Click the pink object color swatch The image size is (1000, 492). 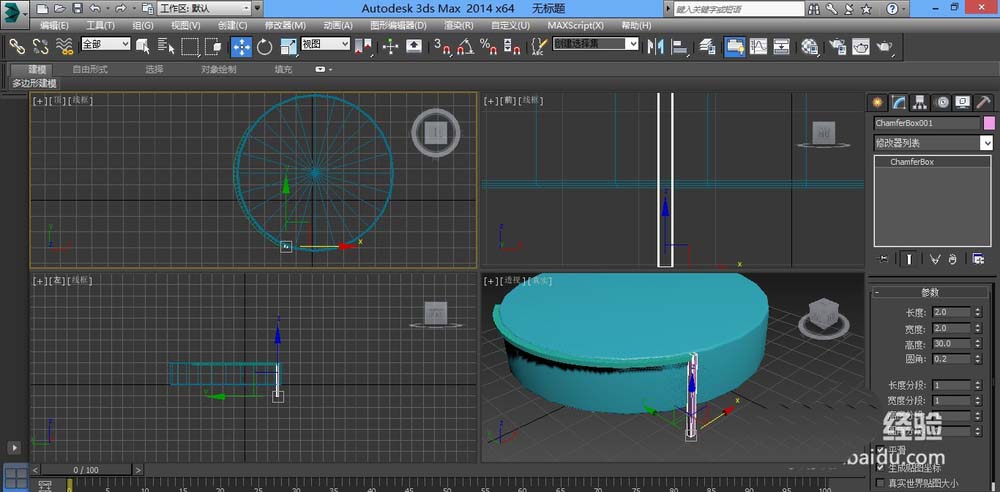(x=988, y=123)
